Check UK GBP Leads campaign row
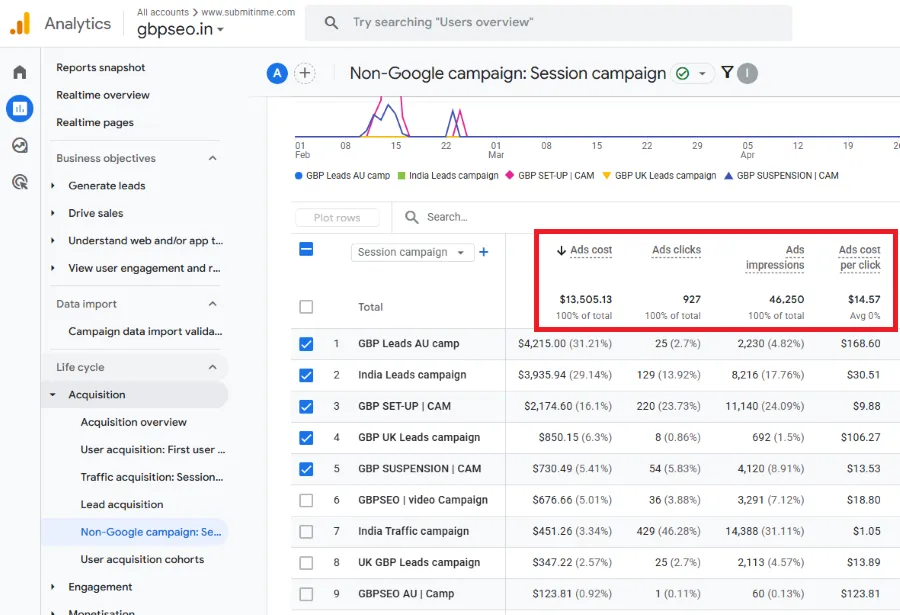Image resolution: width=900 pixels, height=615 pixels. pyautogui.click(x=307, y=563)
